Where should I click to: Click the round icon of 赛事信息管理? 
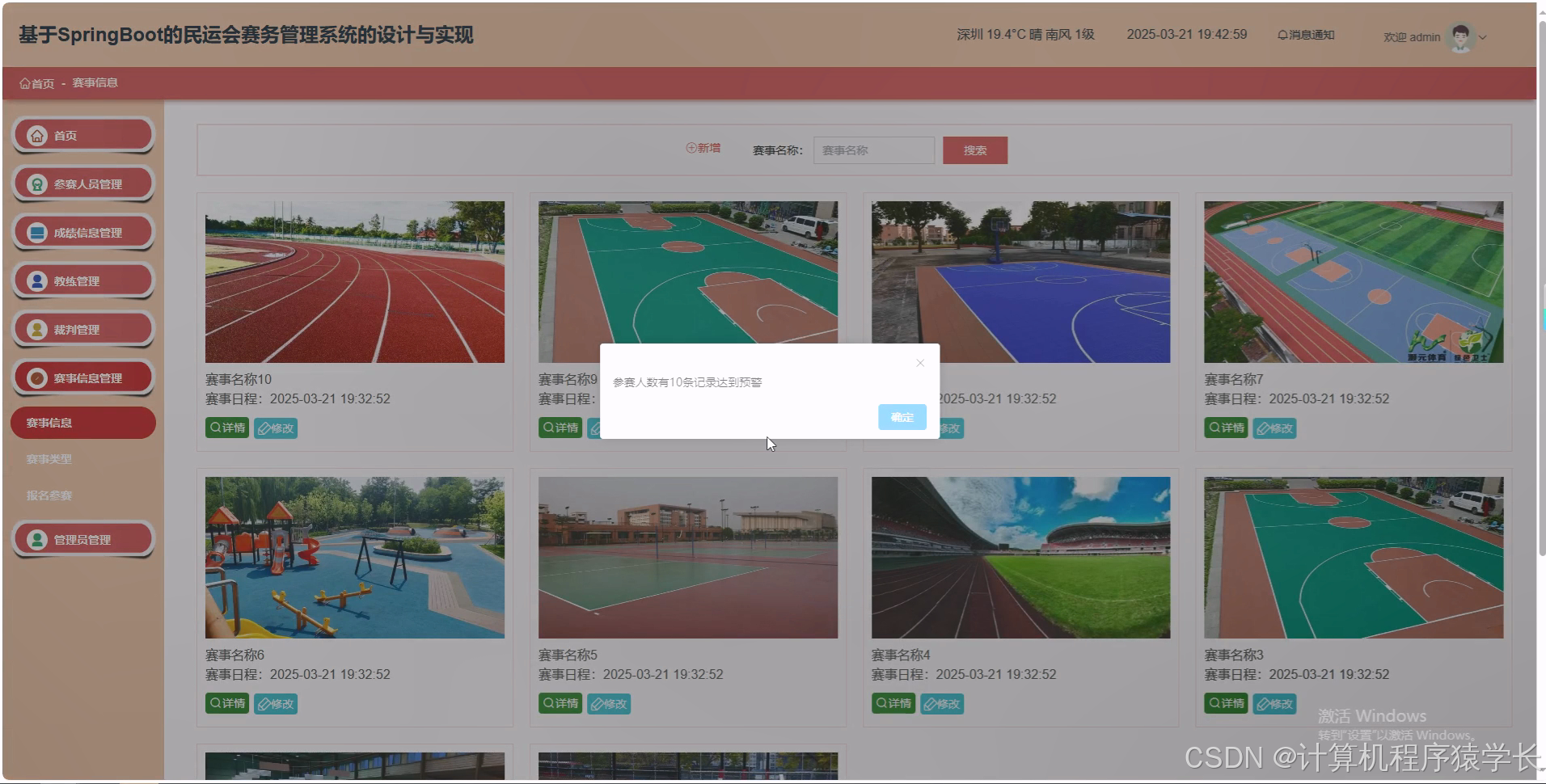[x=37, y=378]
